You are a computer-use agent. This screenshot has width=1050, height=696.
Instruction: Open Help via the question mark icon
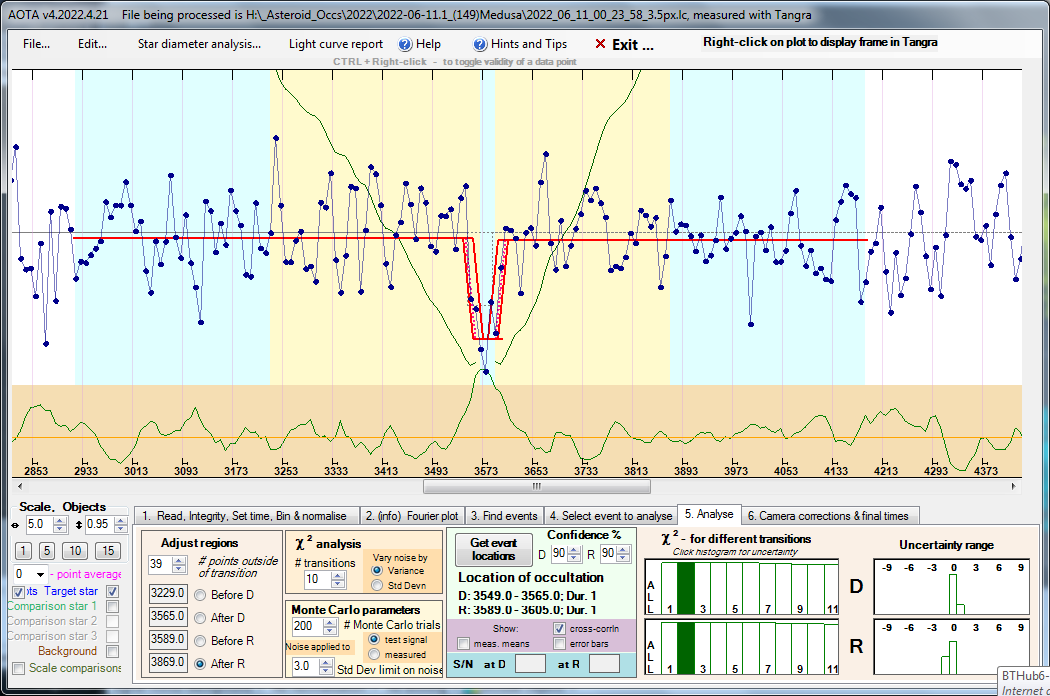tap(405, 45)
